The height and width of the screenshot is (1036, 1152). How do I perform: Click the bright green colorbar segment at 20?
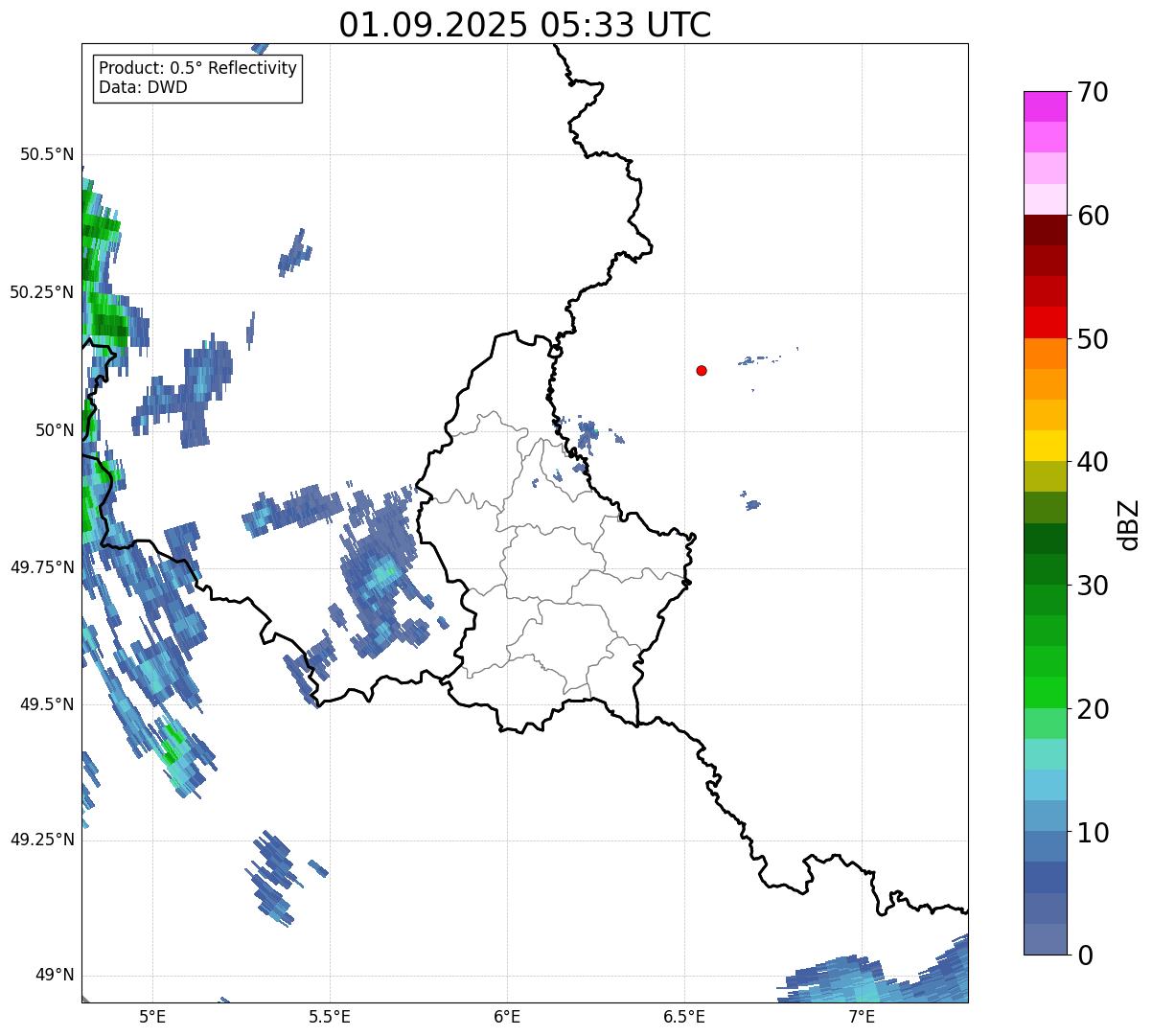tap(1045, 693)
